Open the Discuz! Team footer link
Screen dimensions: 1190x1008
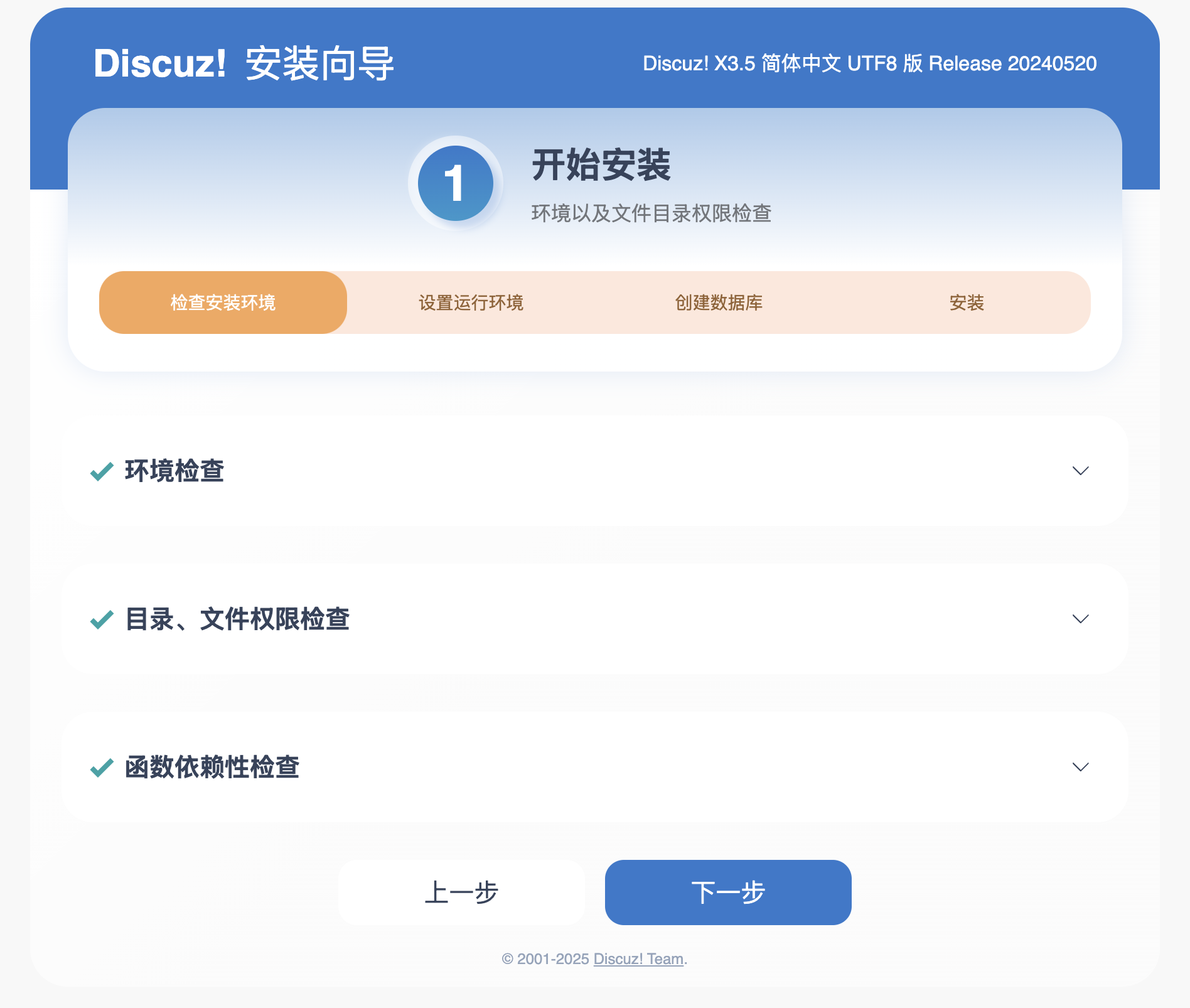(x=638, y=959)
